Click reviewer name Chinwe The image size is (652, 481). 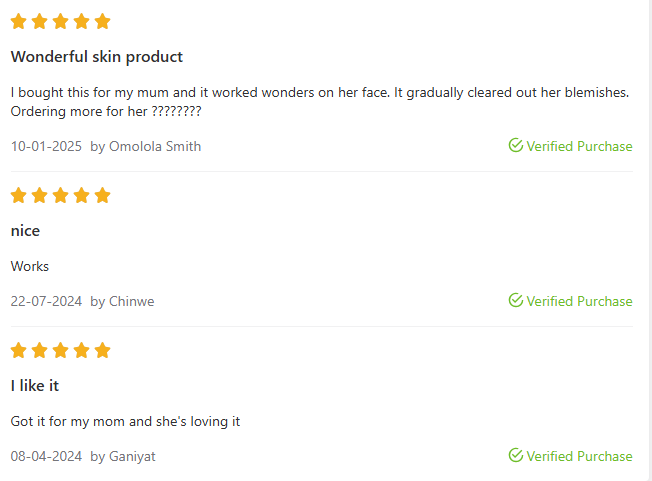tap(131, 301)
